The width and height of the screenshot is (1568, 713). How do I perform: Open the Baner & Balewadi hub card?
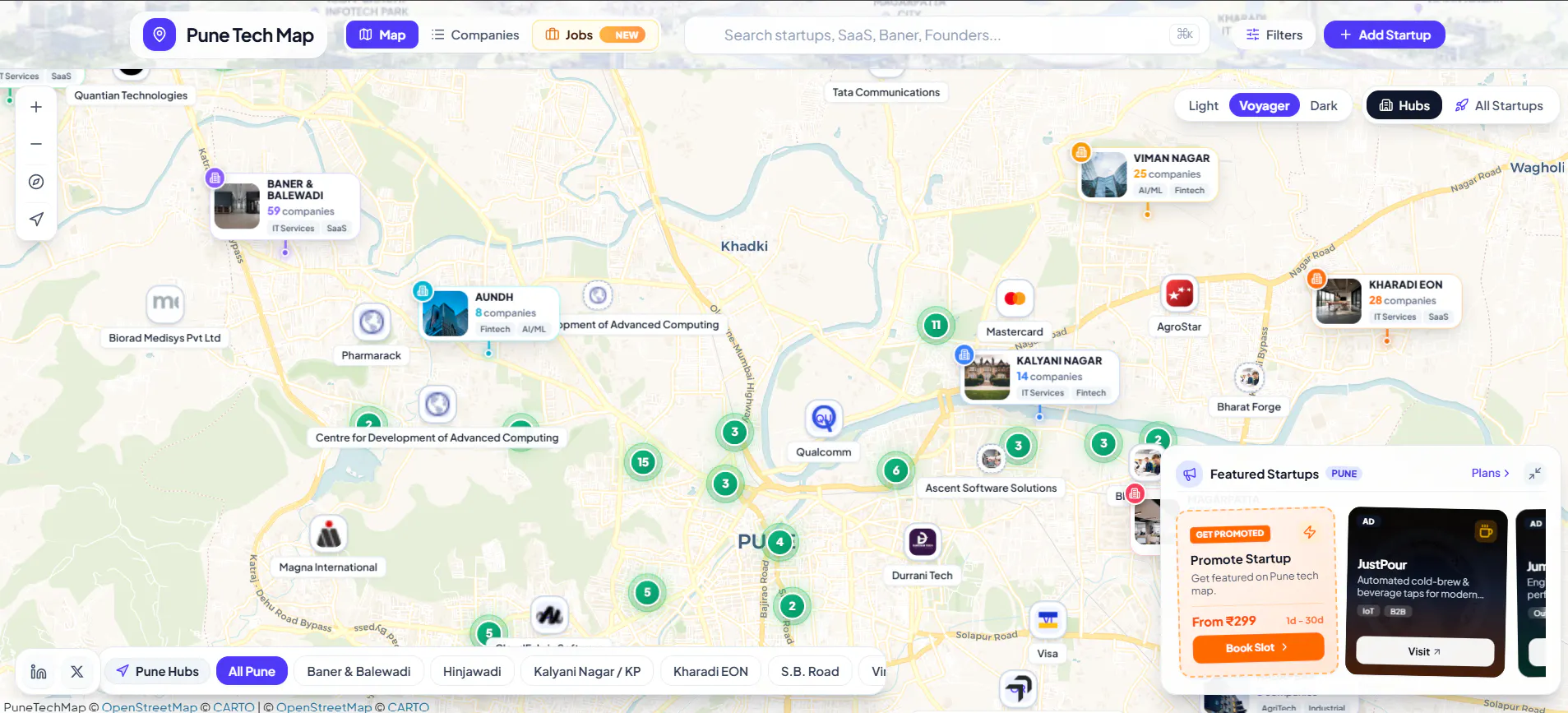(285, 206)
